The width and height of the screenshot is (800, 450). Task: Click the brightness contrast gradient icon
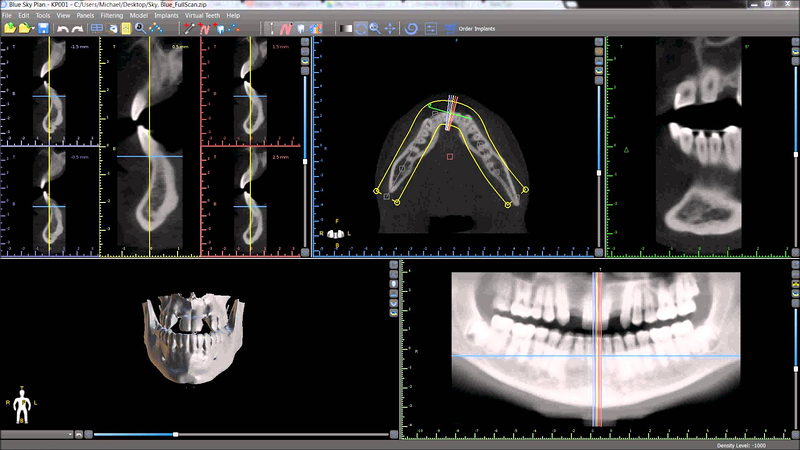point(344,29)
